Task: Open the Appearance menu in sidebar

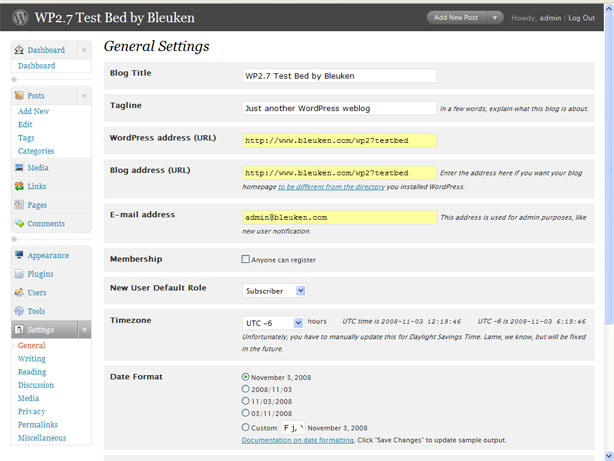Action: (x=48, y=255)
